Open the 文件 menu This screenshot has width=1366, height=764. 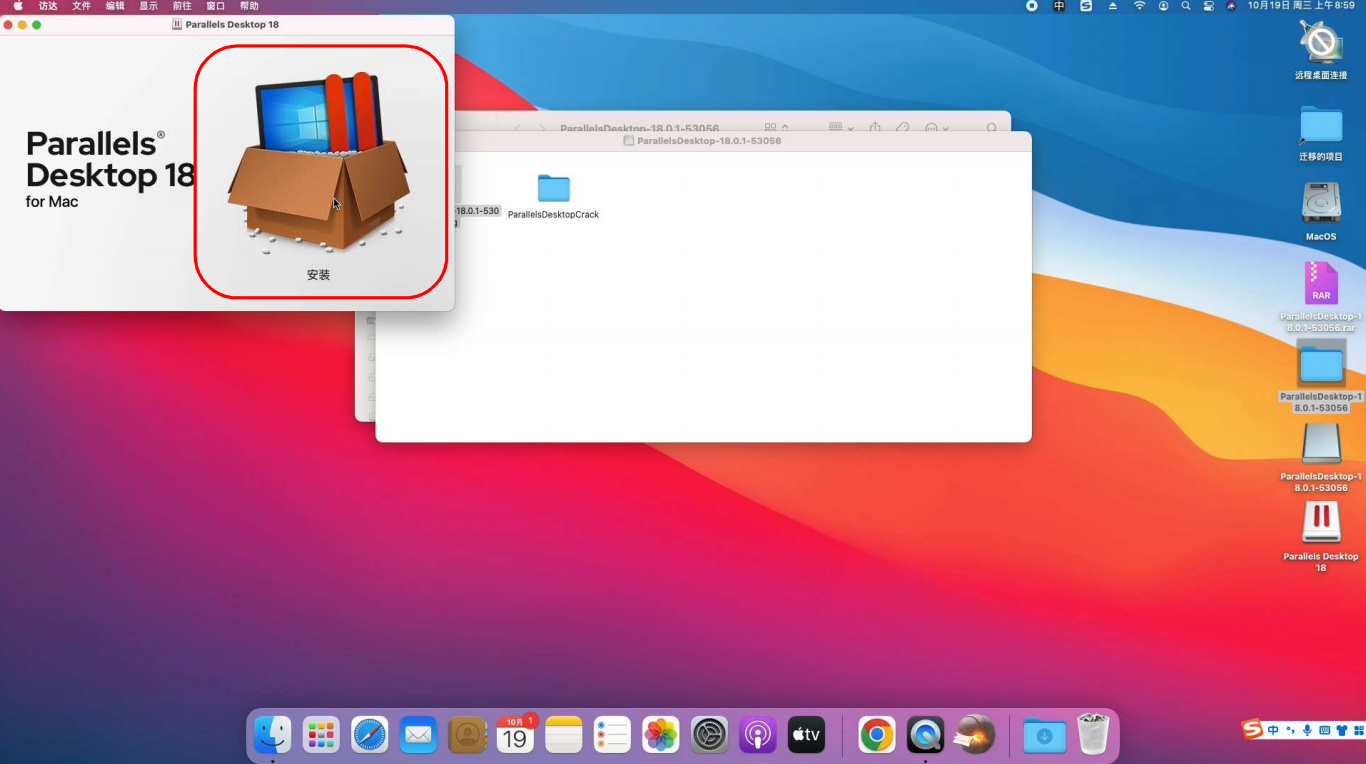(x=81, y=6)
